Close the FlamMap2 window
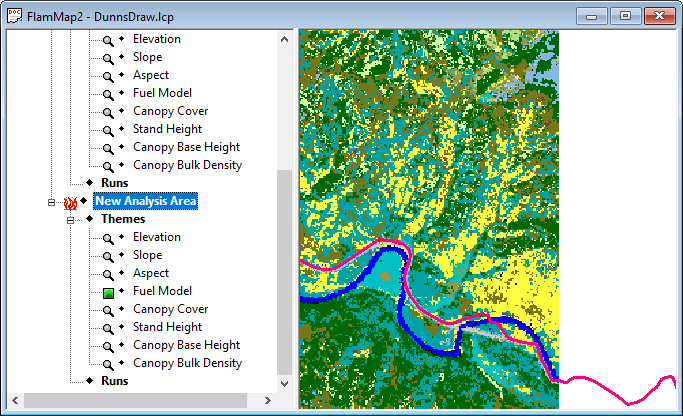 pos(659,16)
